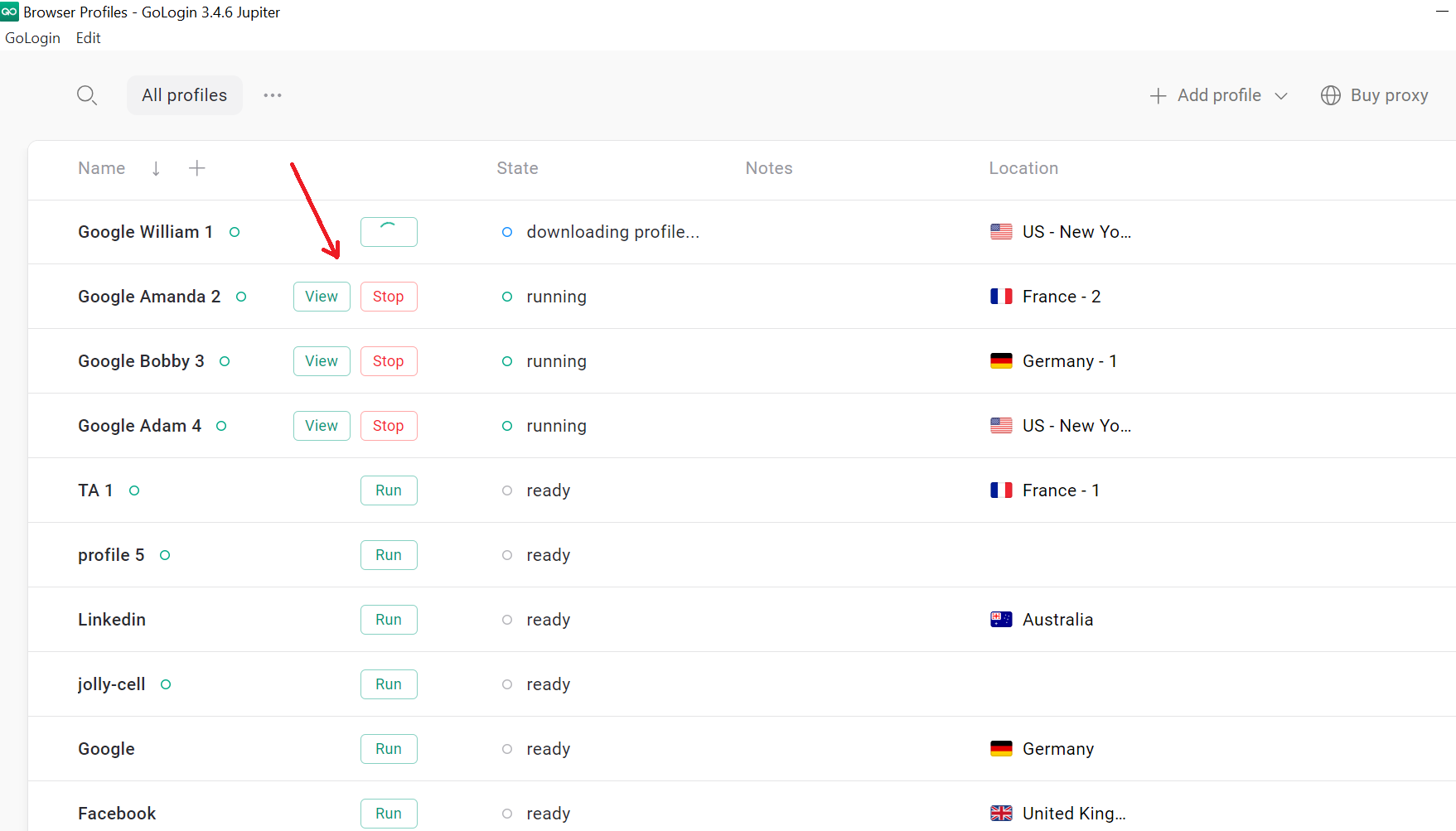Viewport: 1456px width, 831px height.
Task: Expand the Add profile dropdown chevron
Action: (x=1281, y=96)
